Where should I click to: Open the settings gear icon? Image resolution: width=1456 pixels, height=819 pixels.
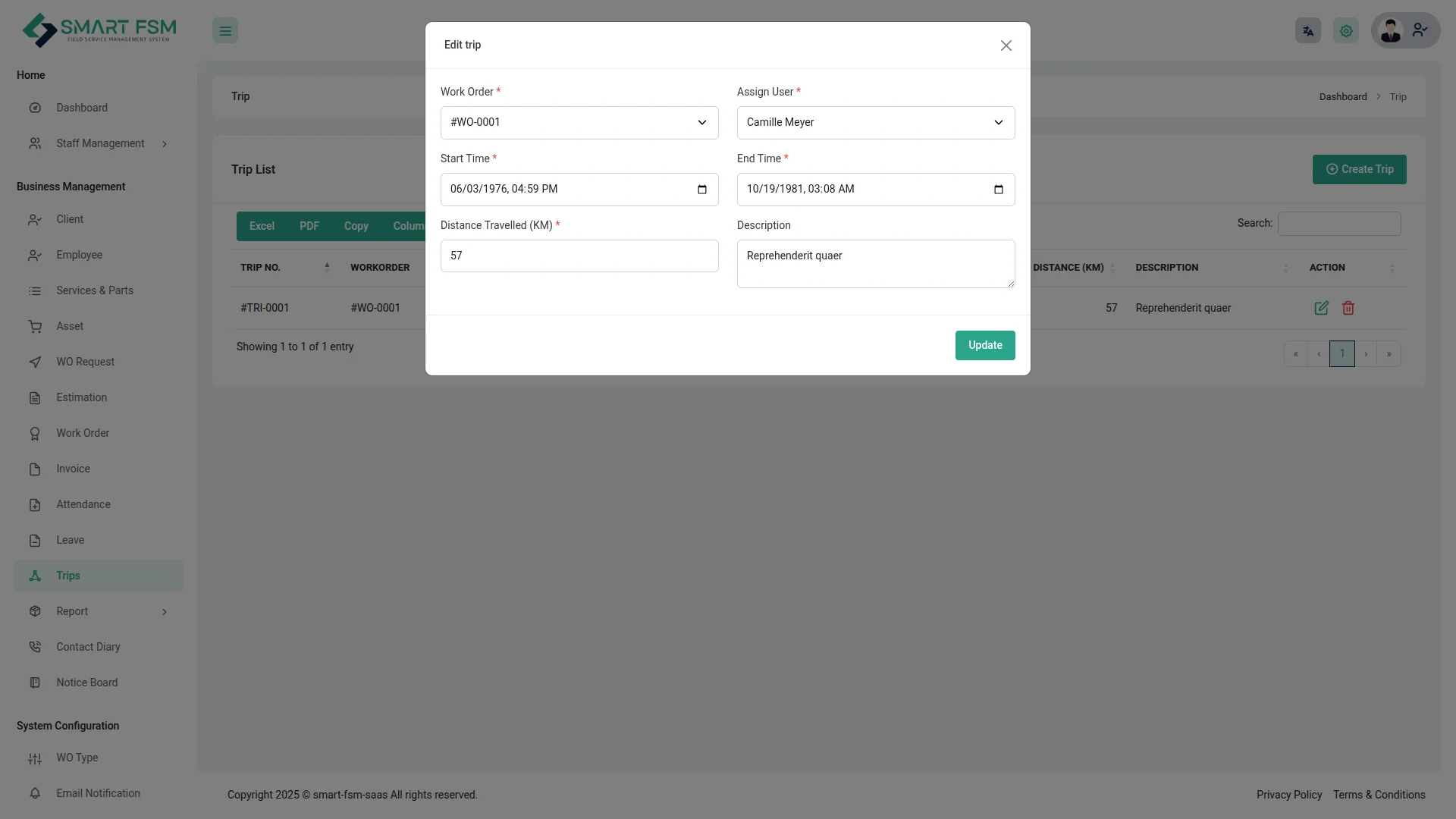coord(1346,31)
